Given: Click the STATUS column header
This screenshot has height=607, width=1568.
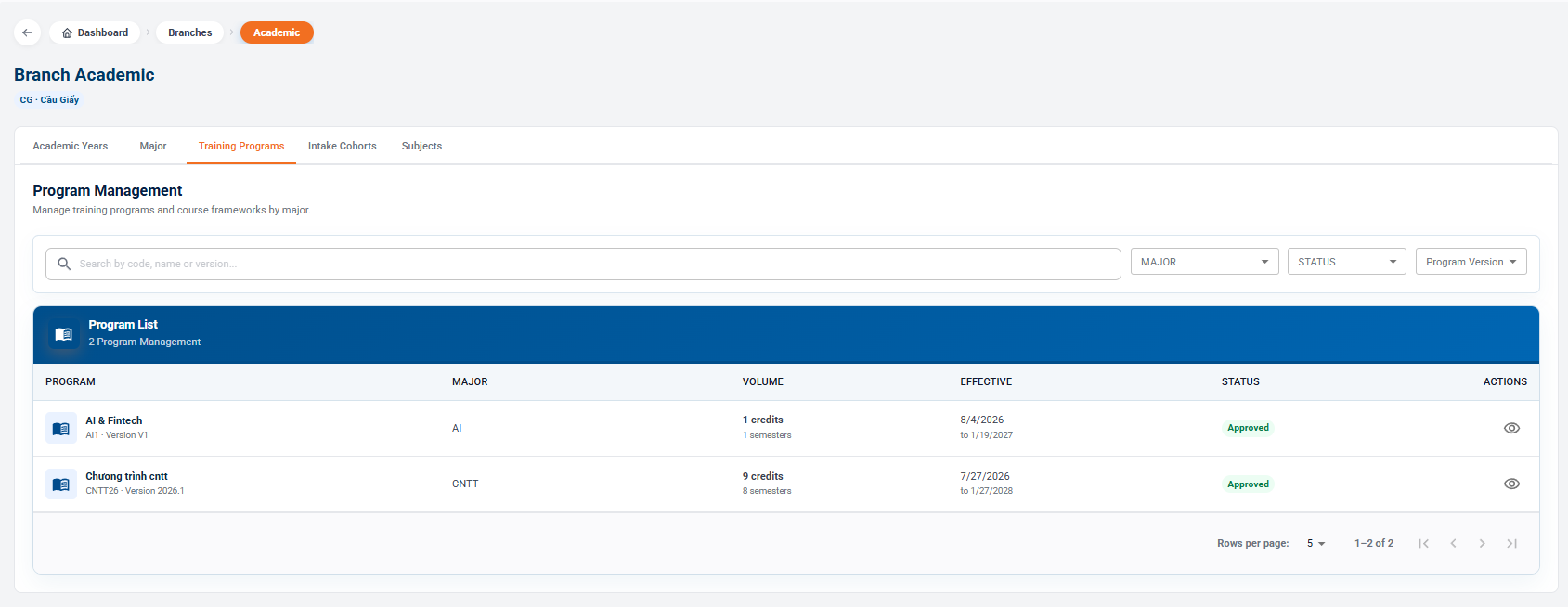Looking at the screenshot, I should click(1240, 381).
